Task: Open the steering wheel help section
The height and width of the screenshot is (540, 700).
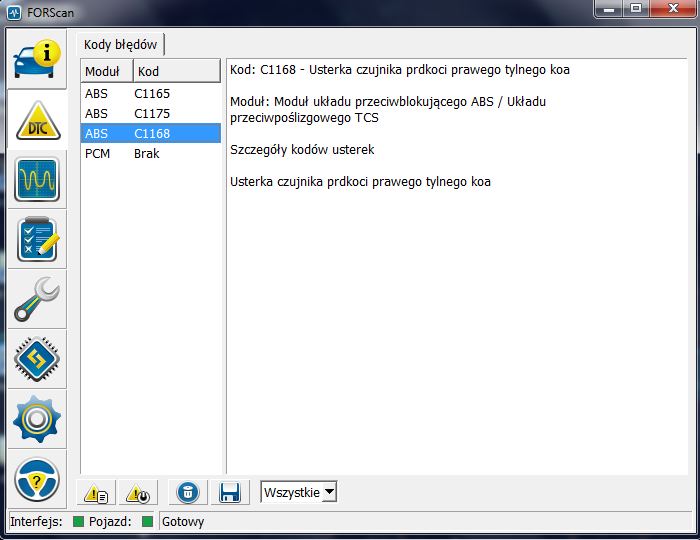Action: coord(37,479)
